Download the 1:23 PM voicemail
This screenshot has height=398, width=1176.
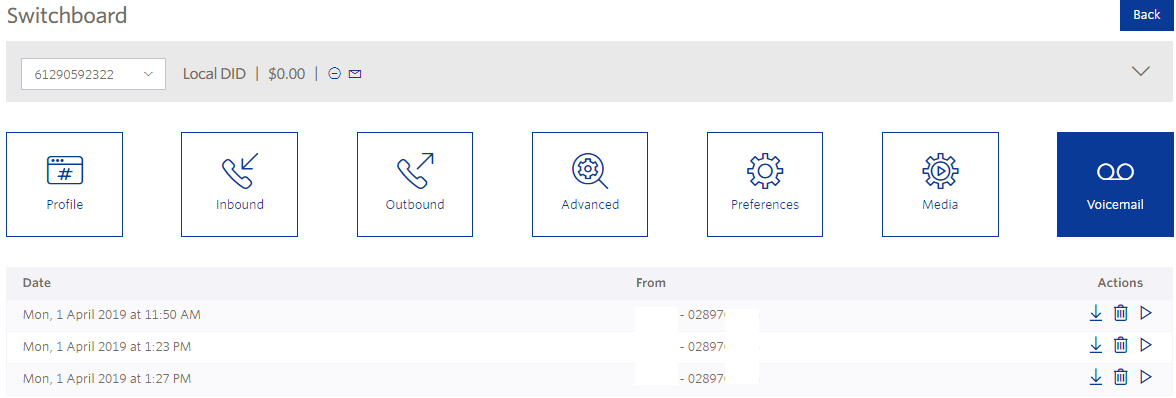tap(1096, 345)
